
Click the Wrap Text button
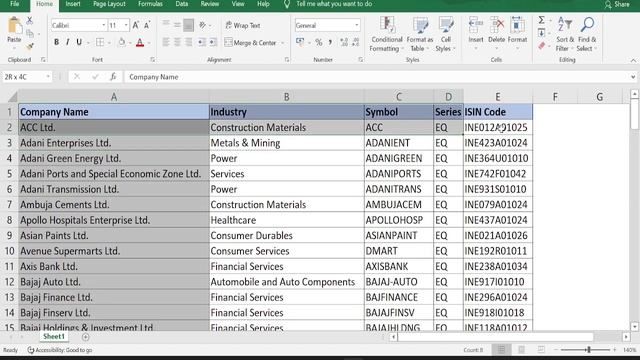tap(242, 25)
